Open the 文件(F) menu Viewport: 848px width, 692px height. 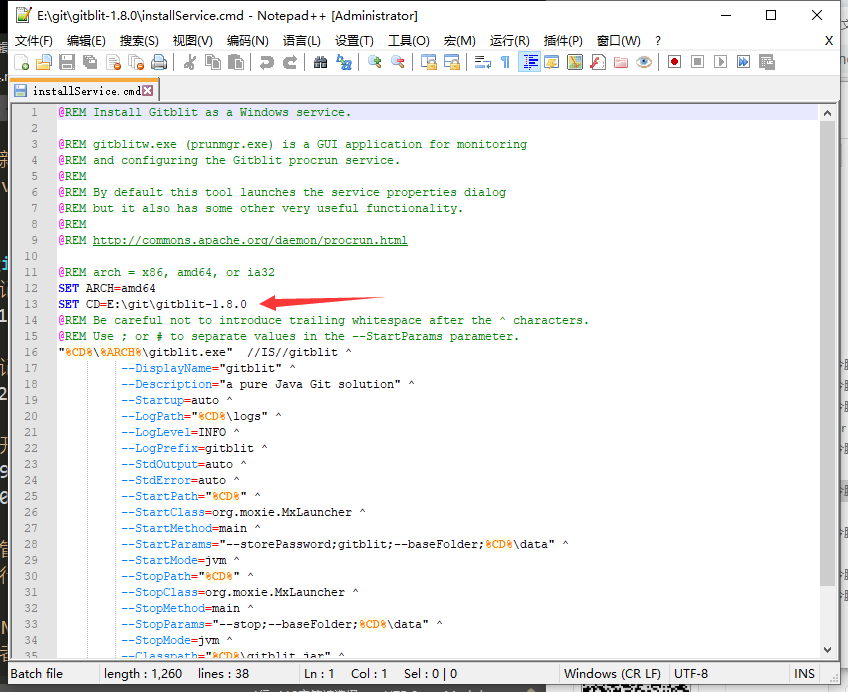pyautogui.click(x=34, y=41)
